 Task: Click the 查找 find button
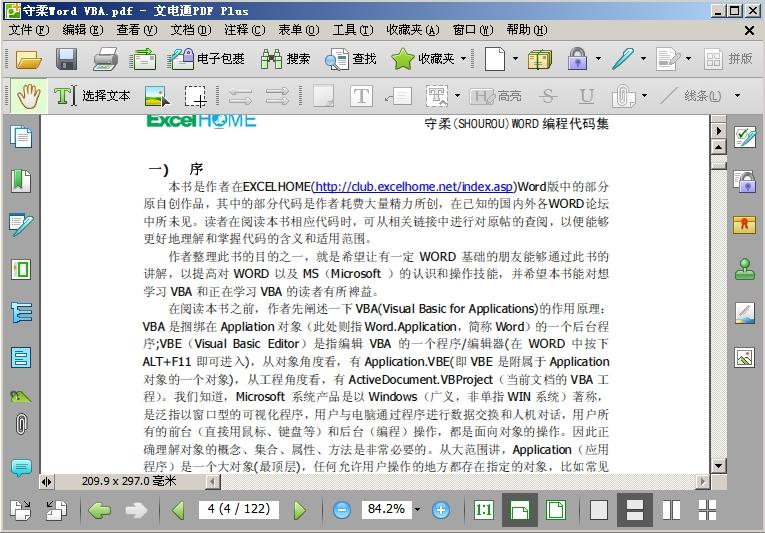pyautogui.click(x=351, y=59)
